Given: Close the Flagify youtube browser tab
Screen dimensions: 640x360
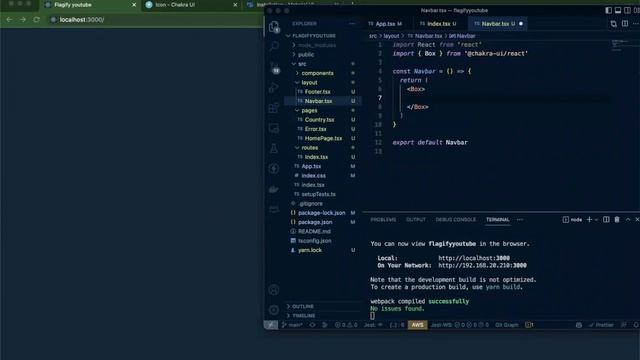Looking at the screenshot, I should (134, 5).
